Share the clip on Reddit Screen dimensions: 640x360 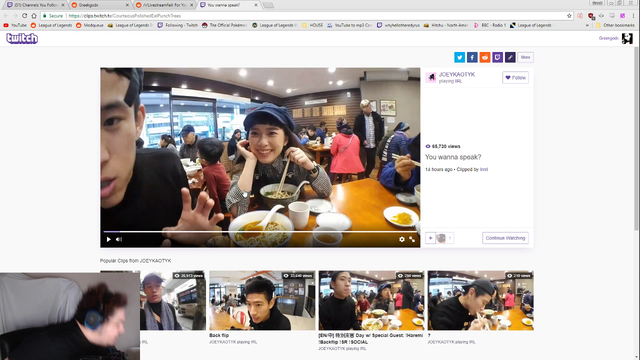(485, 58)
